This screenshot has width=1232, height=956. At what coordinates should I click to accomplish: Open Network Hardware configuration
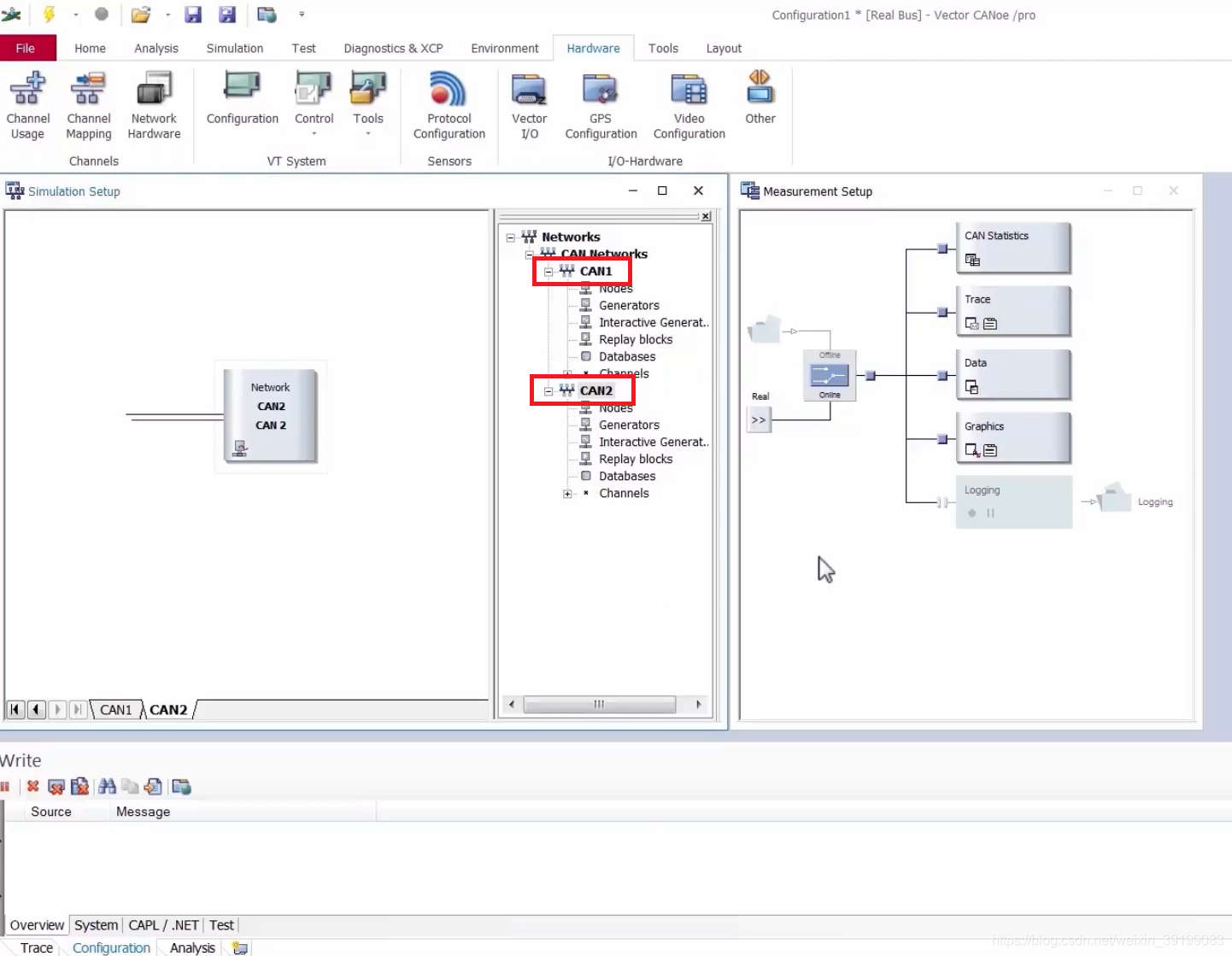click(x=154, y=106)
